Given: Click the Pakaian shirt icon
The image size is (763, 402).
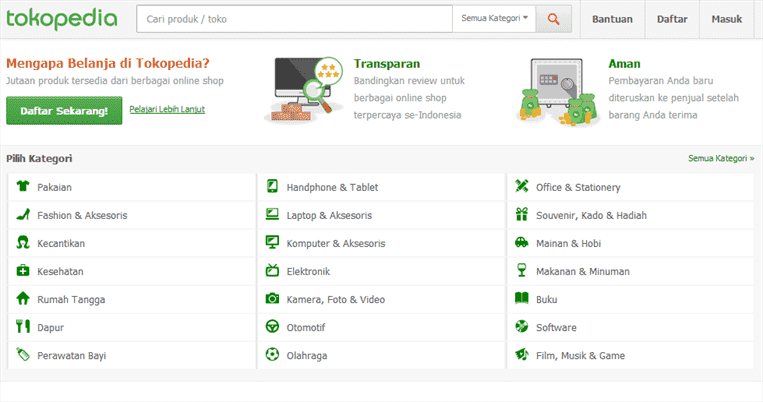Looking at the screenshot, I should pos(23,186).
